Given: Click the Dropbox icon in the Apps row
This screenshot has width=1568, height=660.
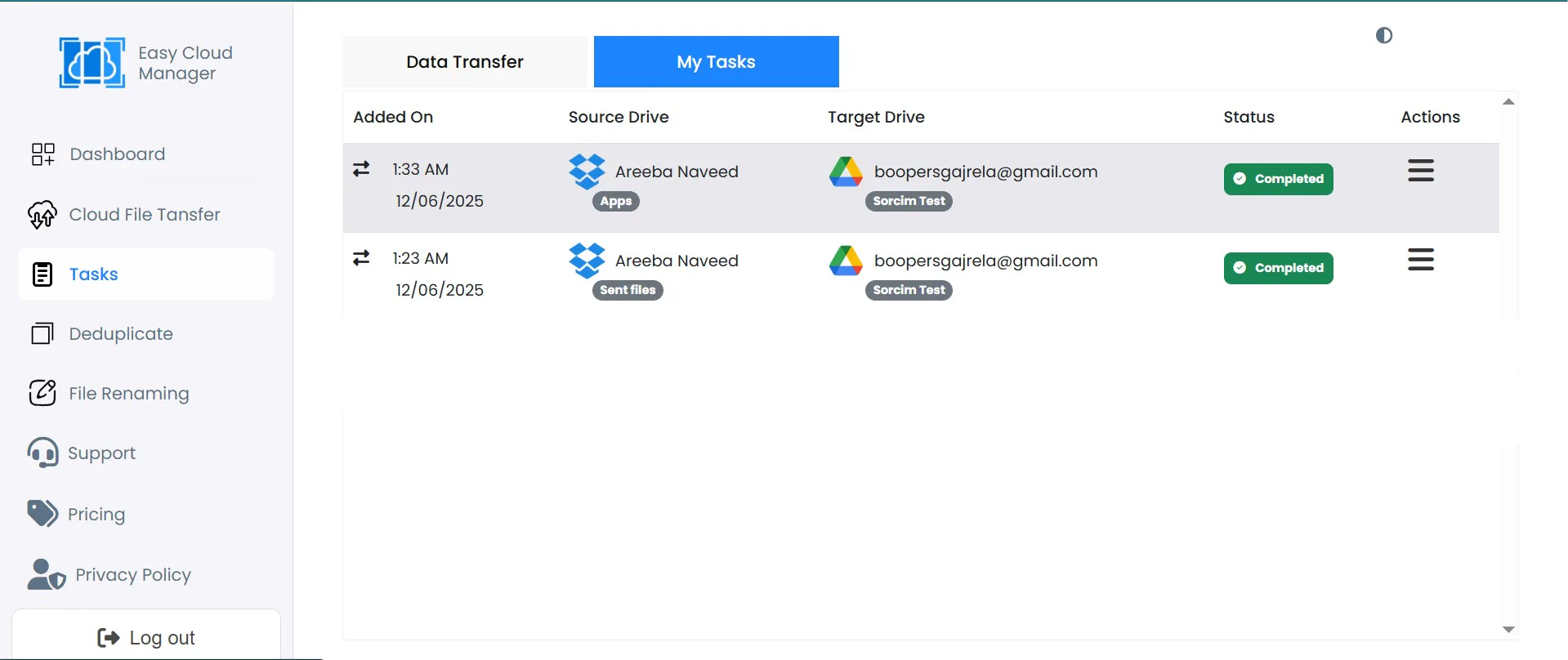Looking at the screenshot, I should 587,172.
